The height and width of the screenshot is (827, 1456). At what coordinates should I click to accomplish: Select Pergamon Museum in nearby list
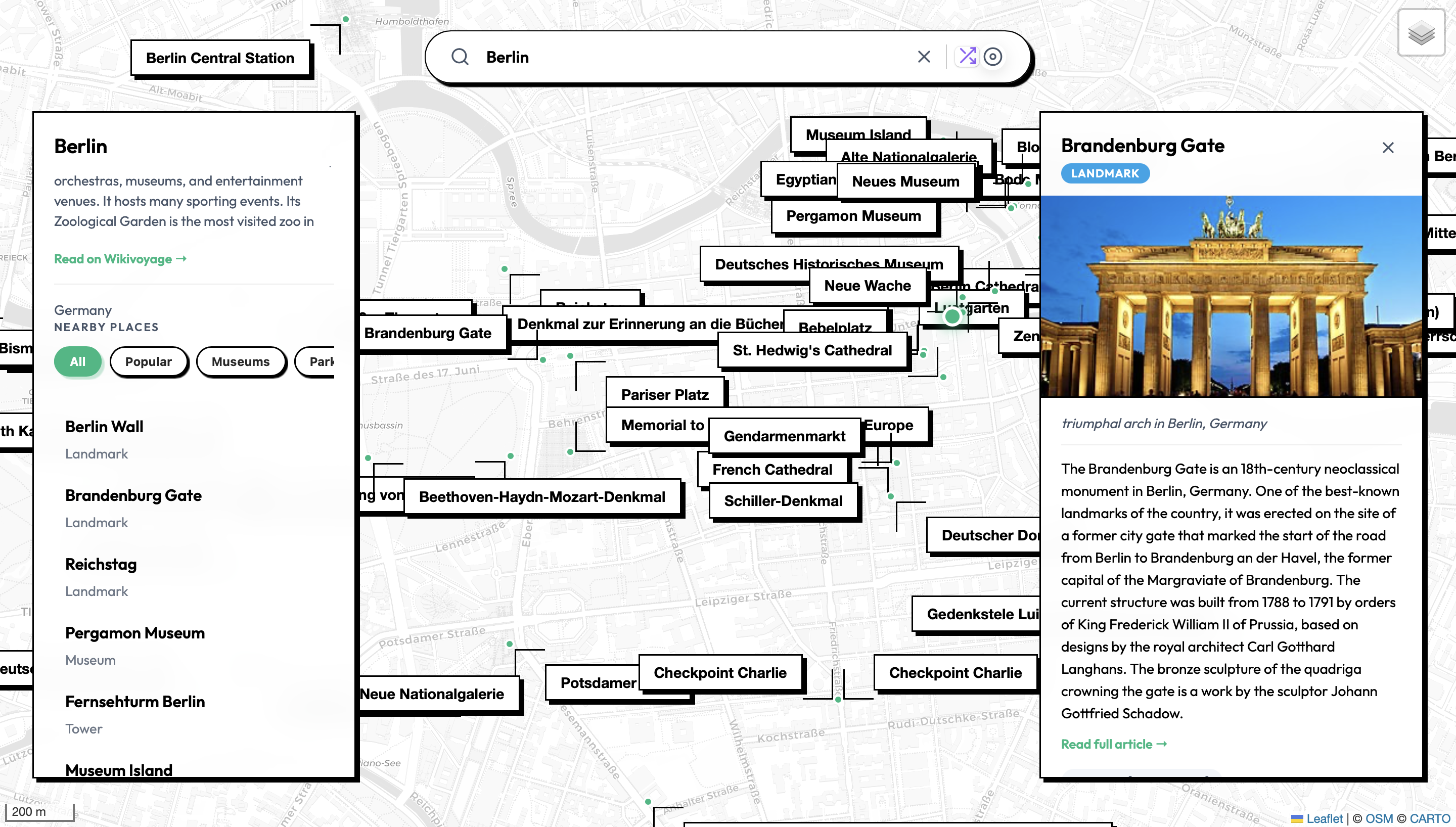point(134,633)
